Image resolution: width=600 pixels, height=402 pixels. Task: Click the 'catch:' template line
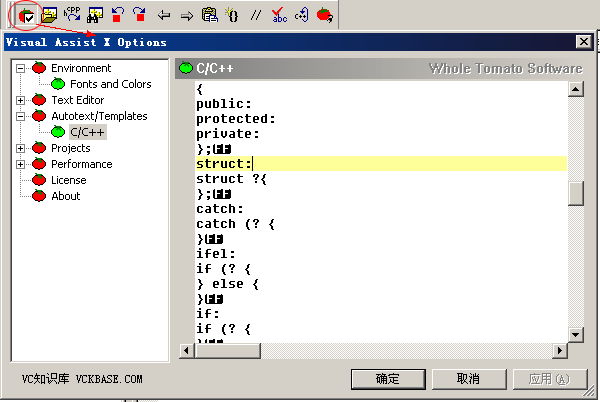click(220, 209)
